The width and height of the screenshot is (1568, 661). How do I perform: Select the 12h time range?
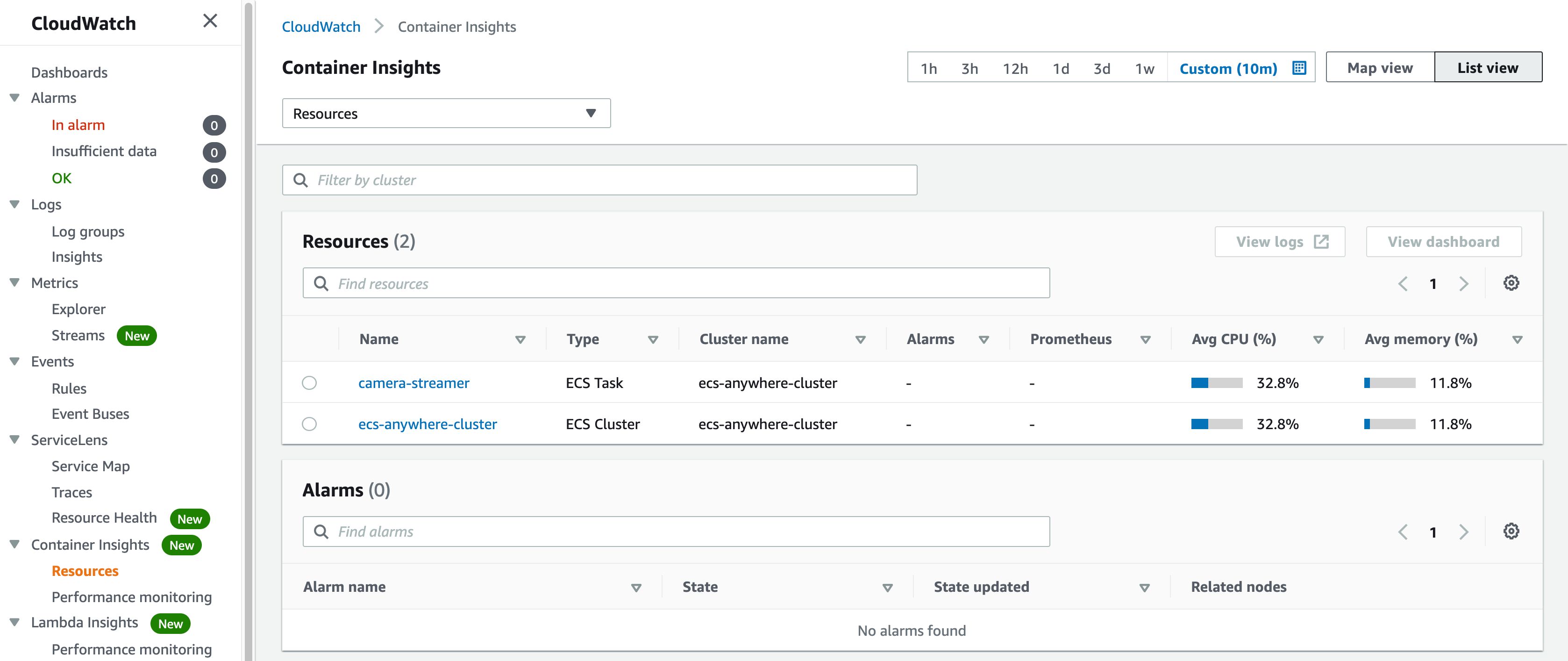[1015, 68]
